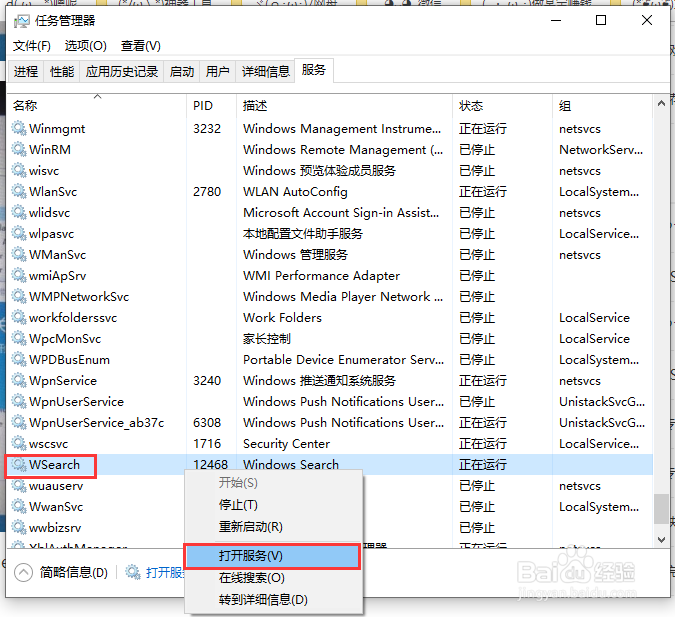Switch to the 进程 tab
This screenshot has width=675, height=617.
26,71
